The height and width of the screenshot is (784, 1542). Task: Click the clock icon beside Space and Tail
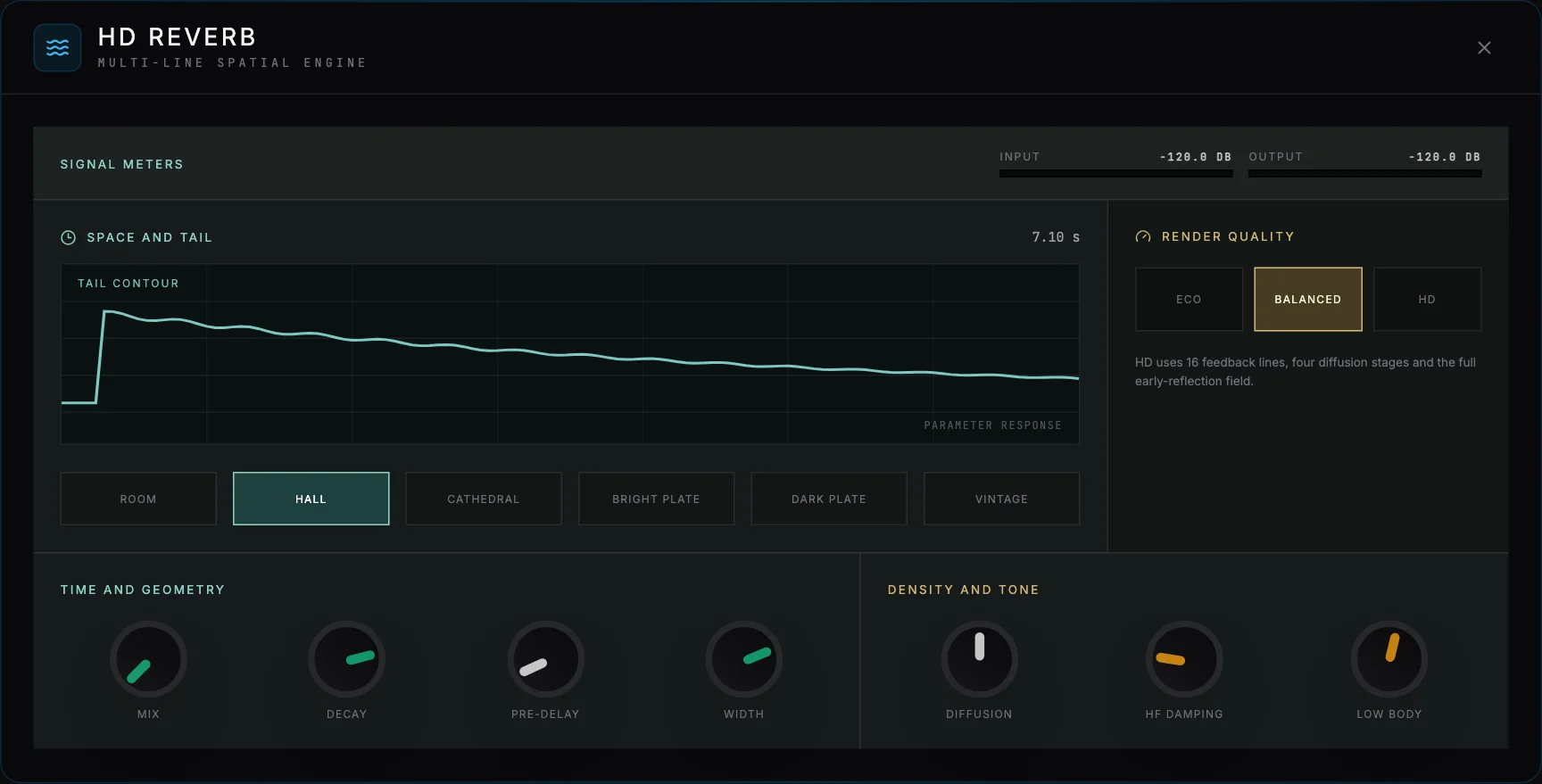coord(68,237)
